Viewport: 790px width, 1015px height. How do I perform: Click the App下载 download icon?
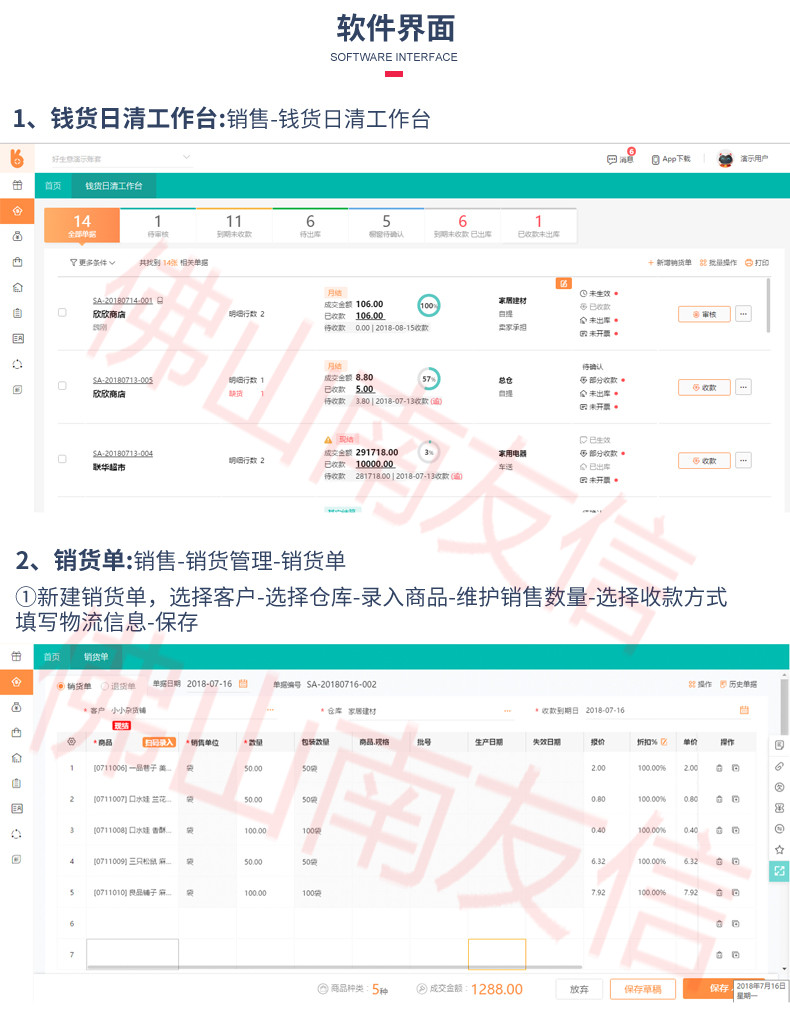655,159
